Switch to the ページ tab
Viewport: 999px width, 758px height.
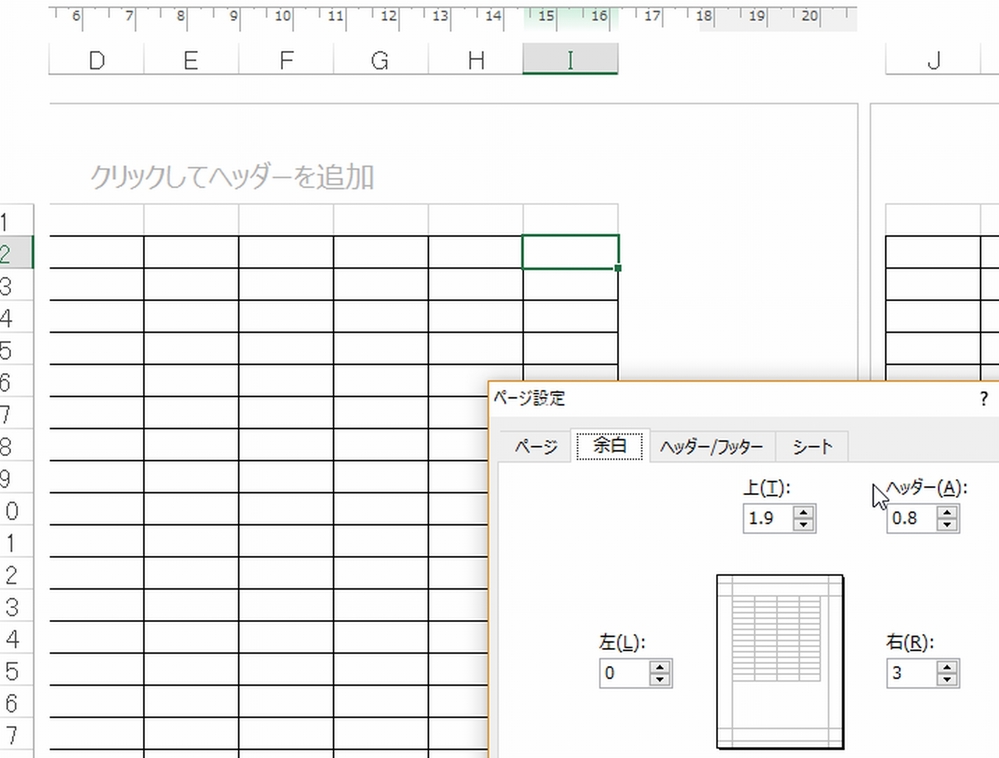pos(536,447)
